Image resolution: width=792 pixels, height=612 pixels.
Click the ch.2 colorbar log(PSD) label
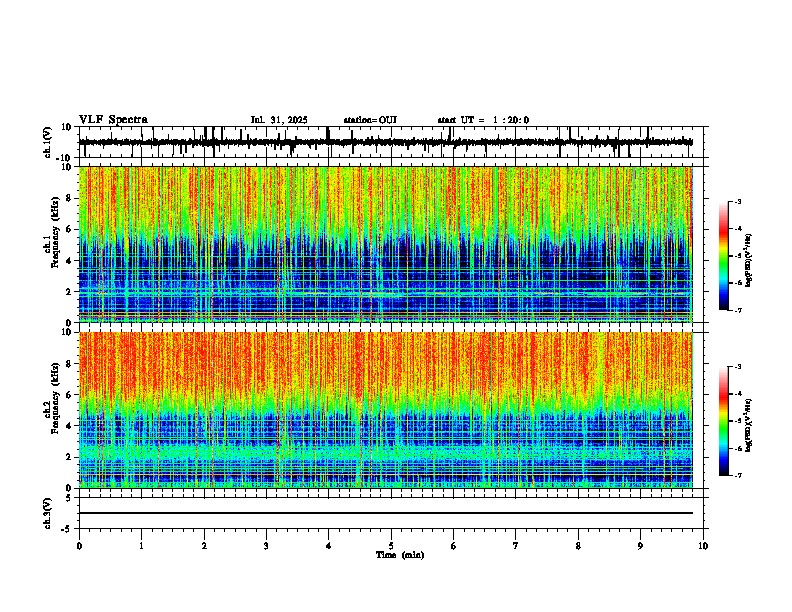749,425
